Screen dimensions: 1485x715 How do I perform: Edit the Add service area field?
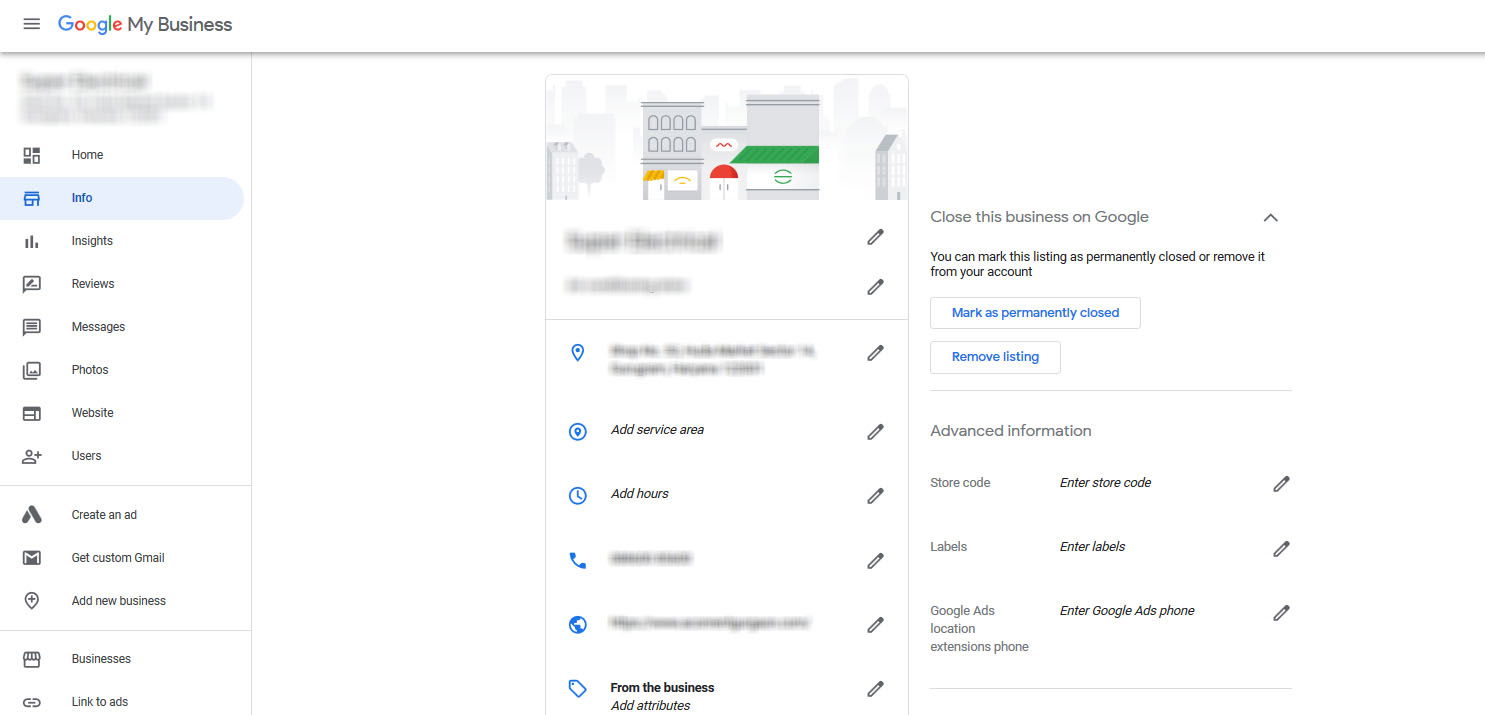(875, 431)
